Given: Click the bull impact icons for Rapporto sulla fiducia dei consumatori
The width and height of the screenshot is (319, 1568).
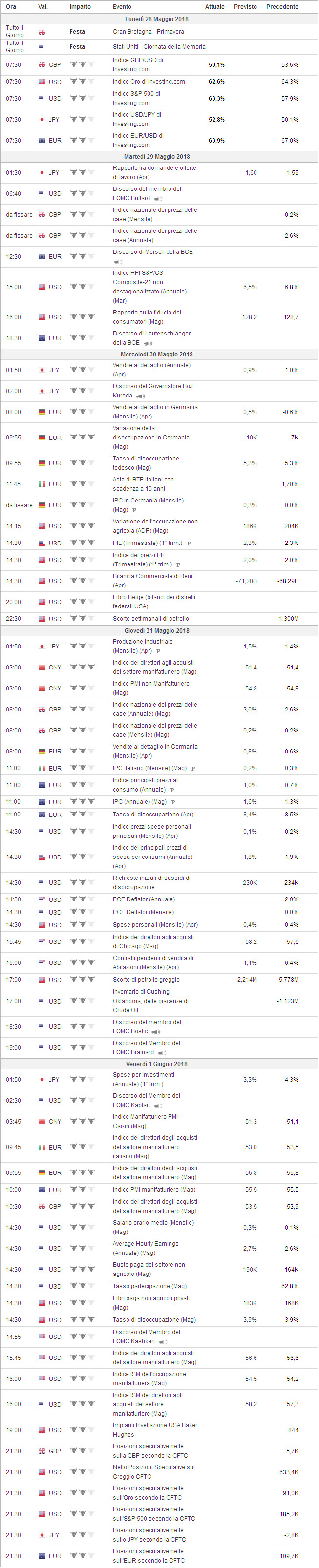Looking at the screenshot, I should (x=82, y=317).
